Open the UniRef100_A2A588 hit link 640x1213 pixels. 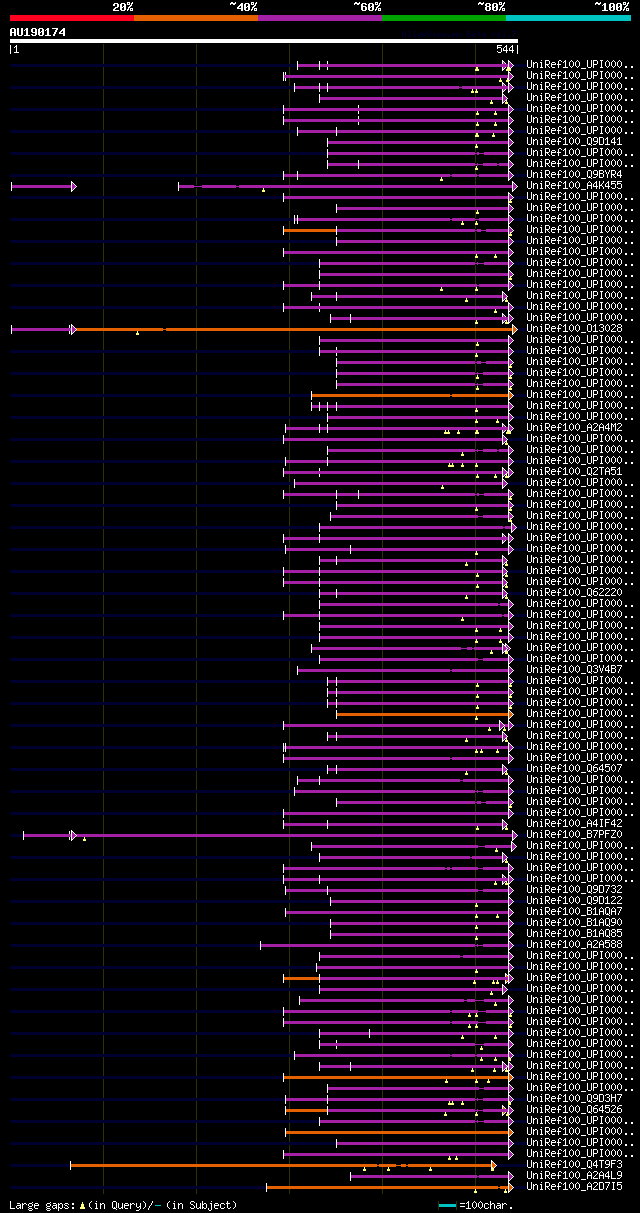pos(574,944)
